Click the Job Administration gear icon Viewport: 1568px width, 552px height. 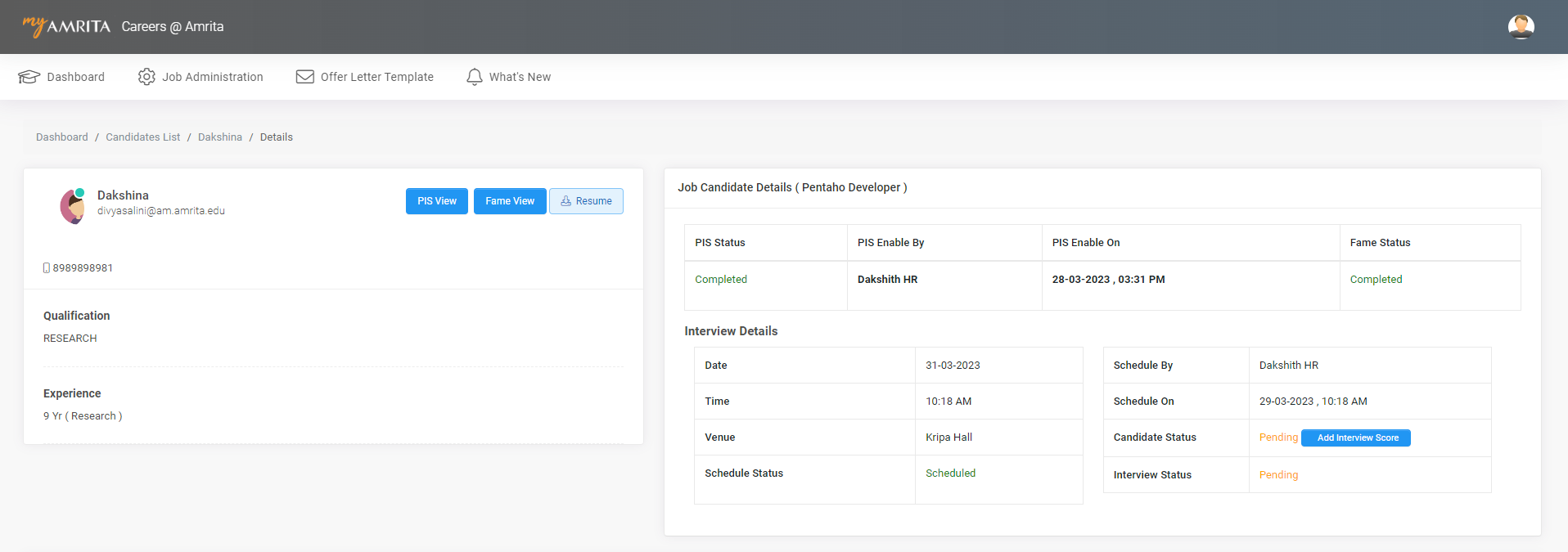click(x=146, y=77)
